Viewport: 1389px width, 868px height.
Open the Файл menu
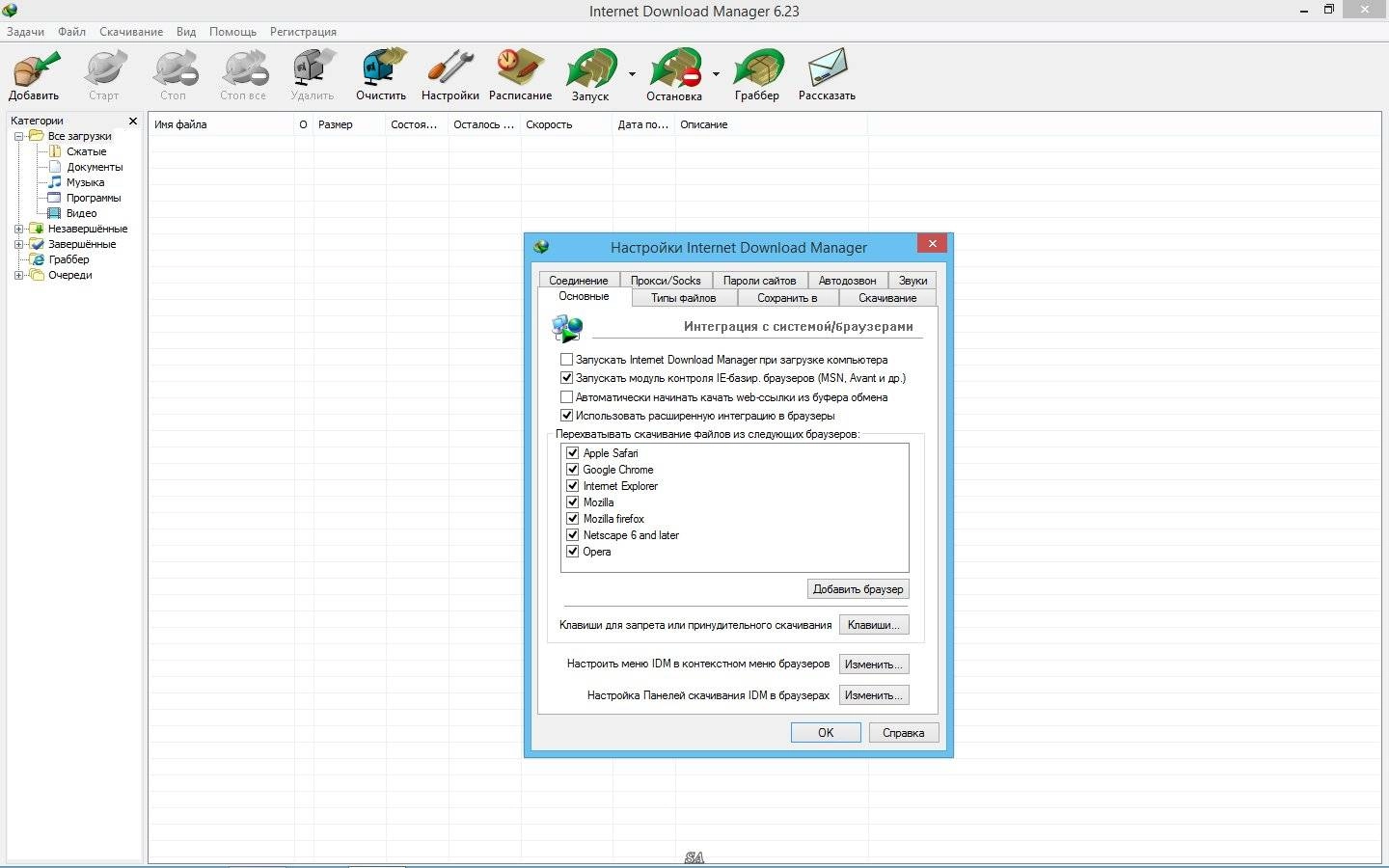coord(71,32)
